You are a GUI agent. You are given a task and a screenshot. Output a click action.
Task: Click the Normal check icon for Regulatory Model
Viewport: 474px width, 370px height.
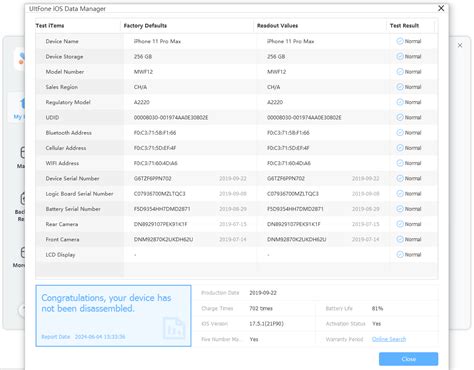tap(400, 102)
